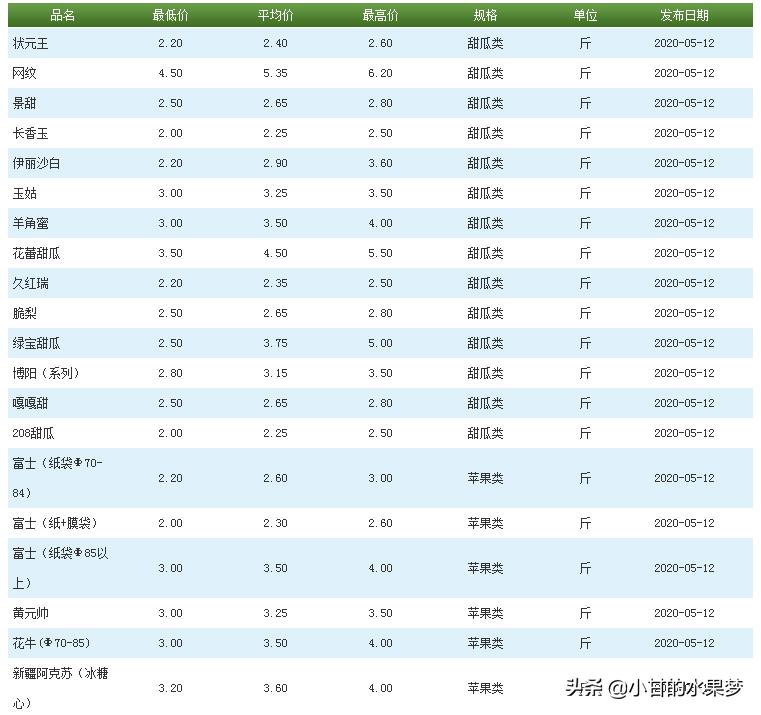Click the 新疆阿克苏（冰糖心） product name
Screen dimensions: 761x715
point(60,688)
